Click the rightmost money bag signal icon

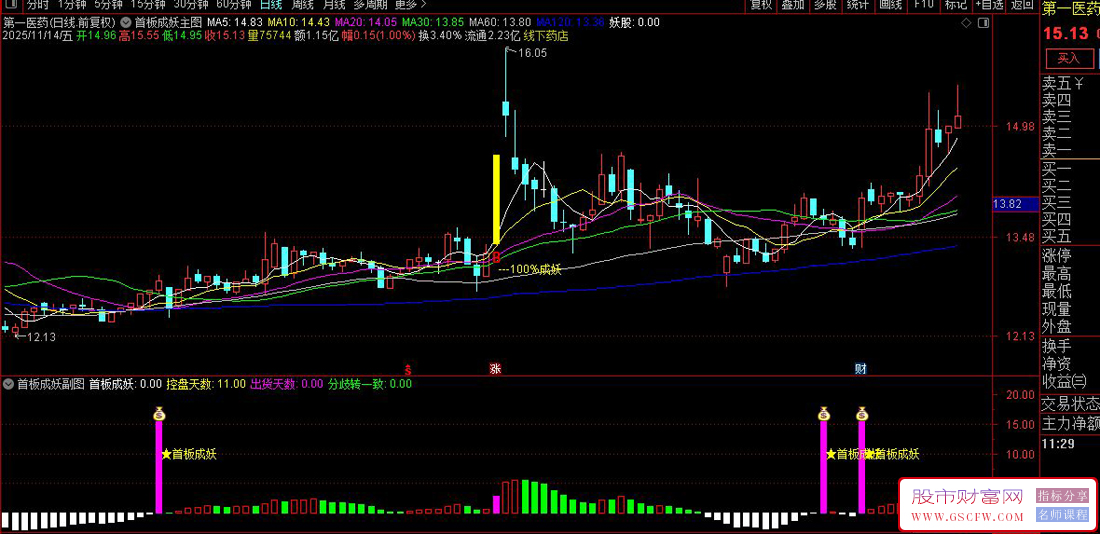coord(863,414)
